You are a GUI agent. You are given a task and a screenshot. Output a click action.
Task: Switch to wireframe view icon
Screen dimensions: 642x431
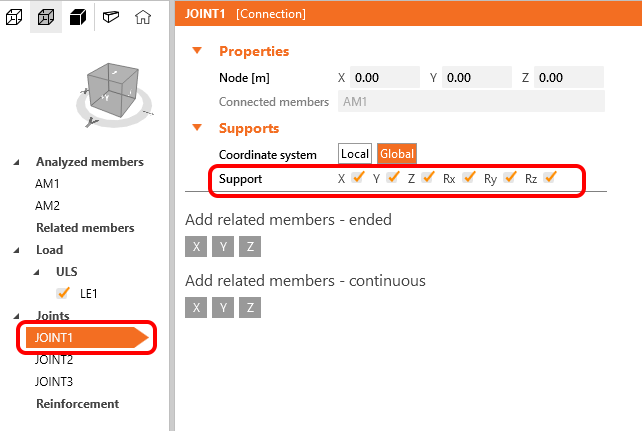(x=14, y=17)
